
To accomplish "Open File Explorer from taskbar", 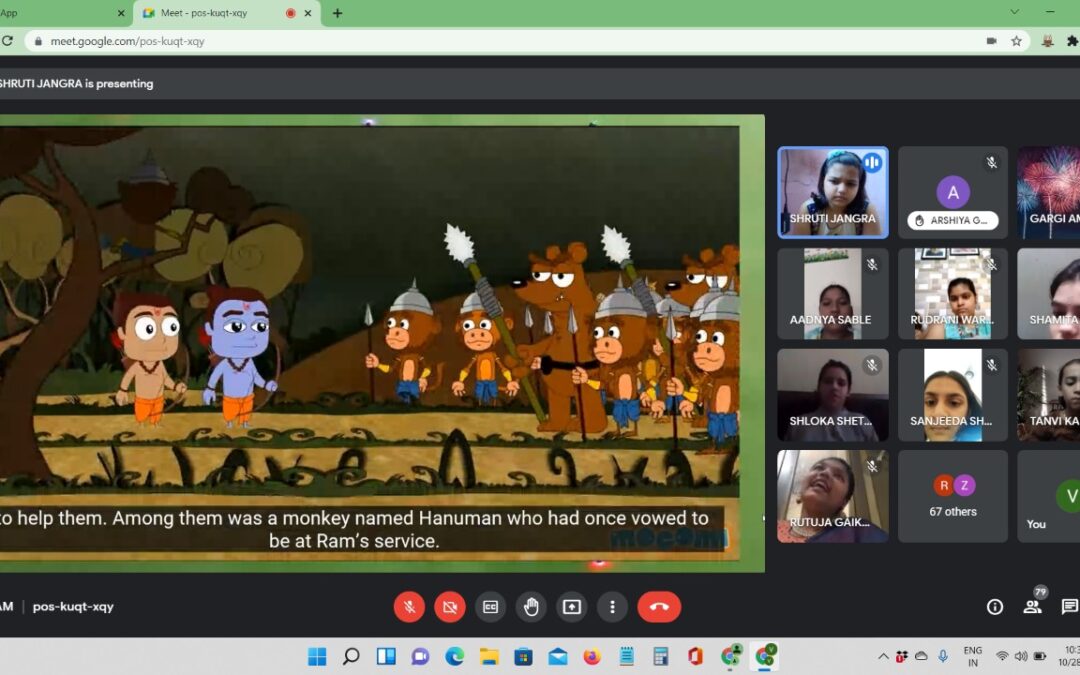I will point(489,656).
